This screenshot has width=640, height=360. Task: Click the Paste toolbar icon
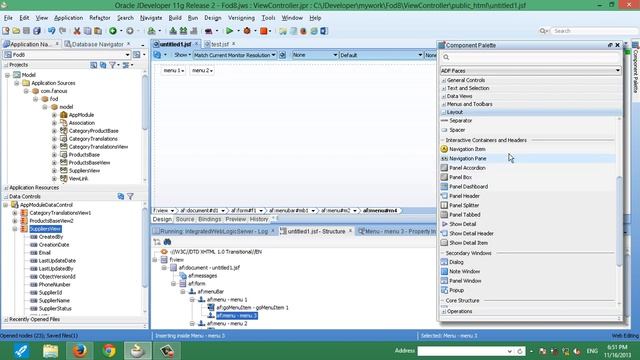point(98,31)
